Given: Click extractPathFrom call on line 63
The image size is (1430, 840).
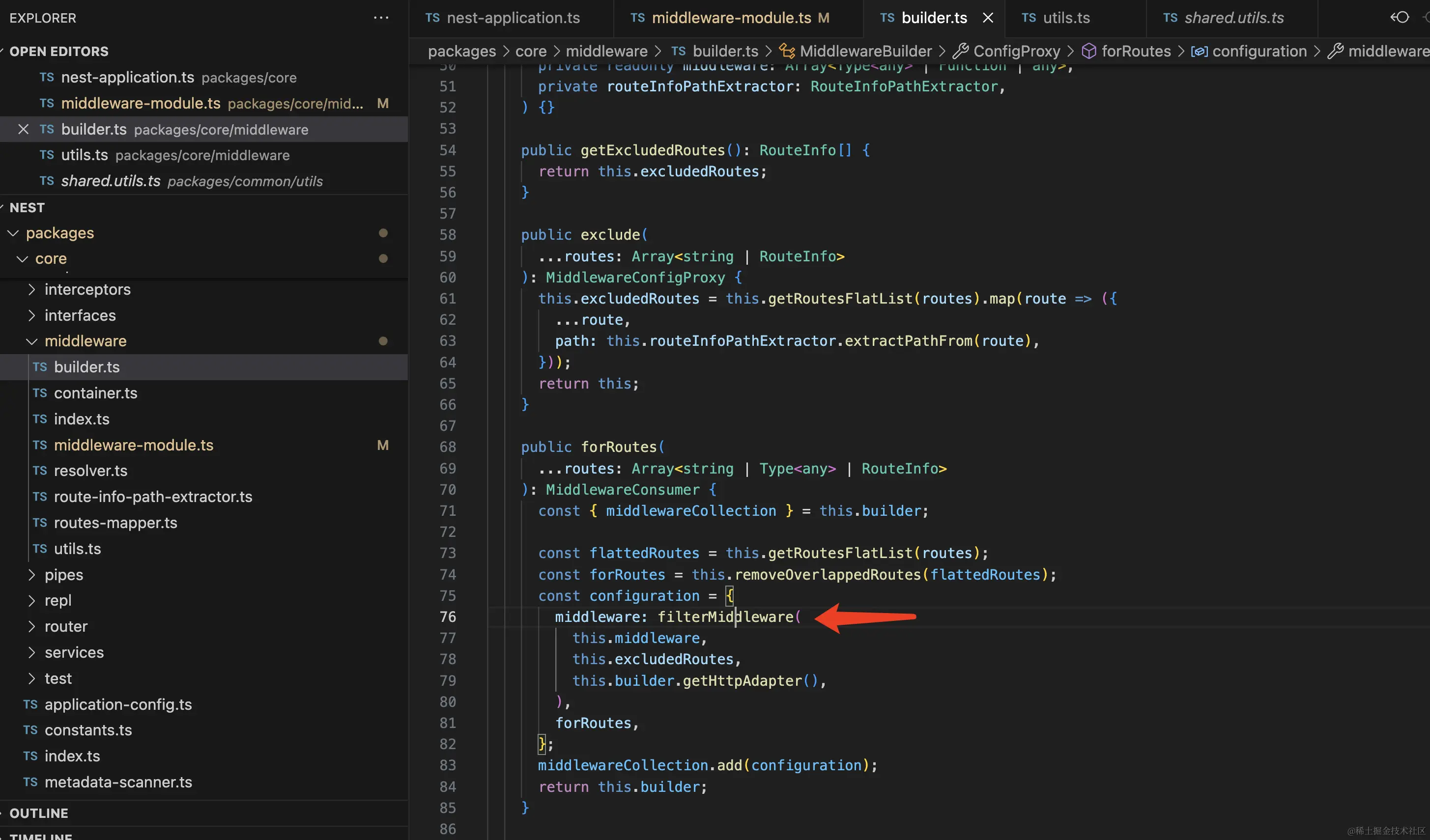Looking at the screenshot, I should (908, 341).
